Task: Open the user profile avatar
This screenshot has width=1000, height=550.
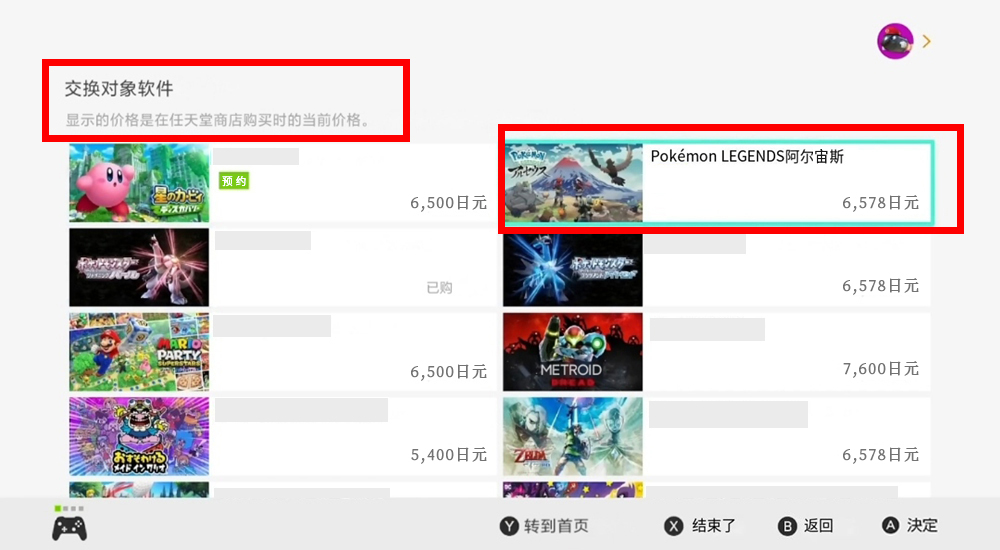Action: (x=895, y=41)
